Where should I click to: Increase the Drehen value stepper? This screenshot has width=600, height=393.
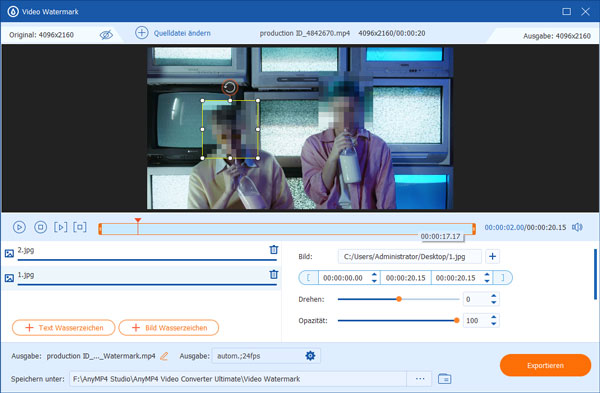[494, 296]
